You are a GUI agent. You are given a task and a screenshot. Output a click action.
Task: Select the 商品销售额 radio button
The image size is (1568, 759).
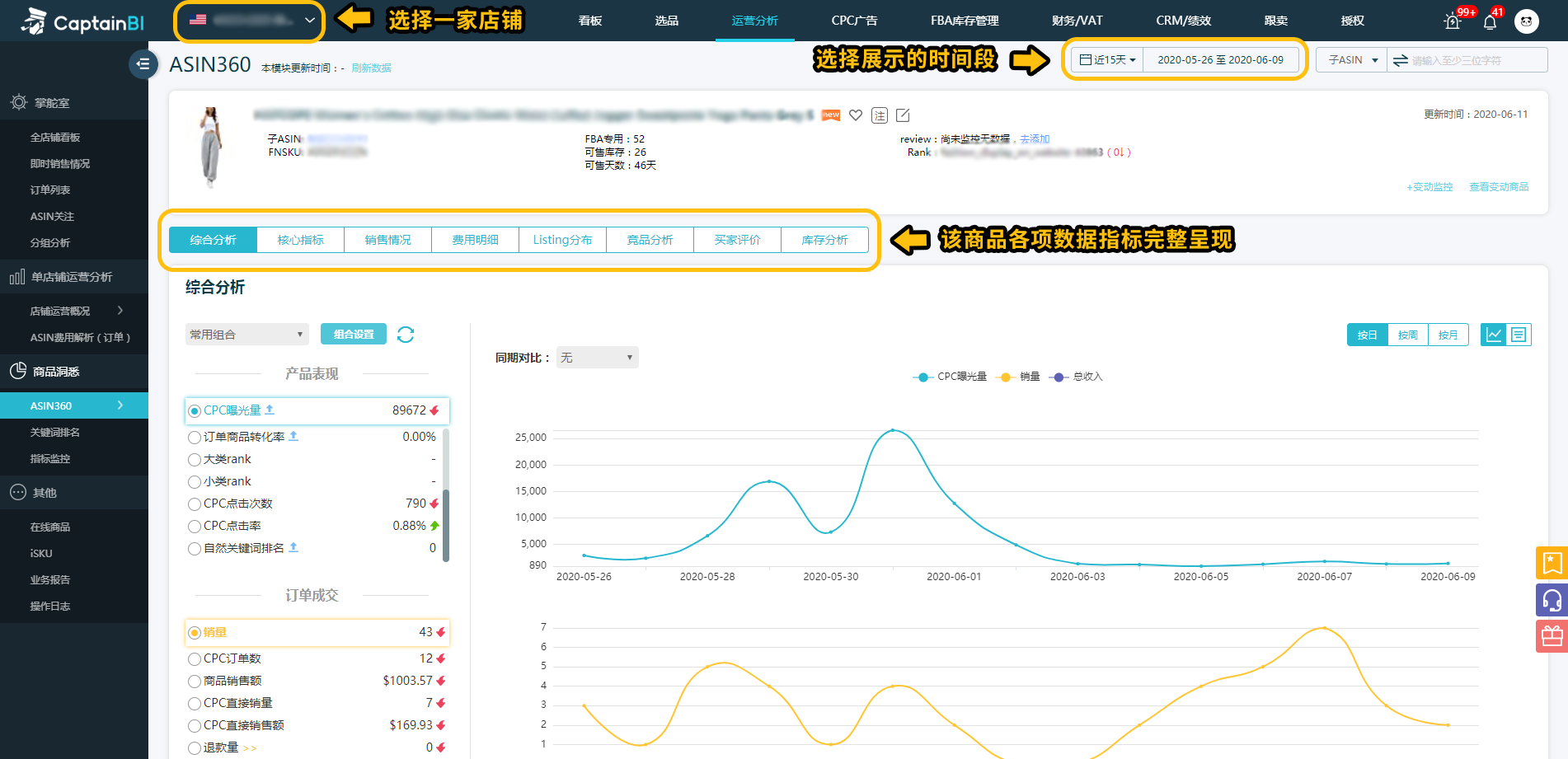click(x=195, y=681)
